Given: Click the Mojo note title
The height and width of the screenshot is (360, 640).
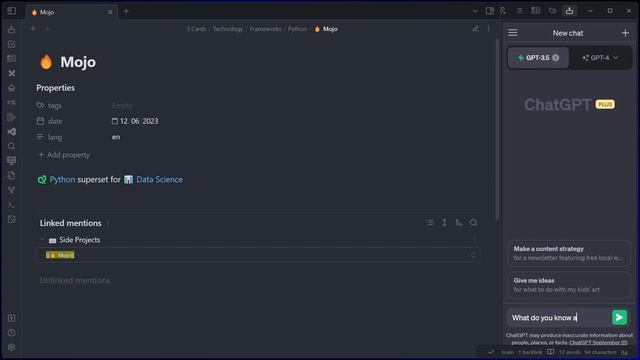Looking at the screenshot, I should click(78, 62).
